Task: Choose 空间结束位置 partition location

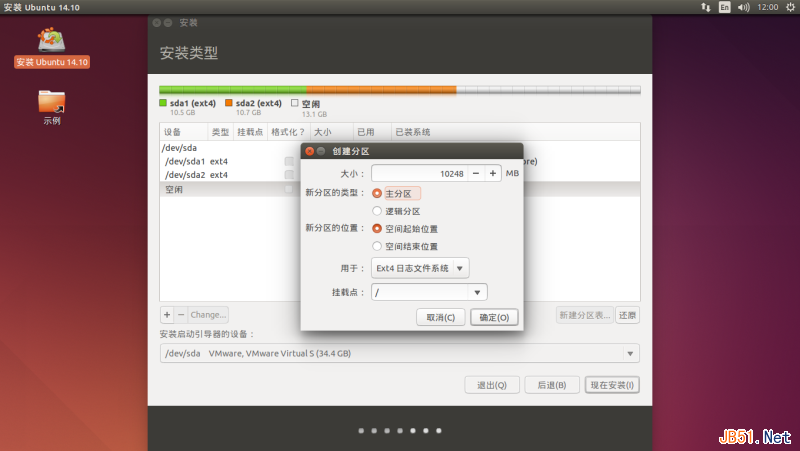Action: (x=405, y=246)
